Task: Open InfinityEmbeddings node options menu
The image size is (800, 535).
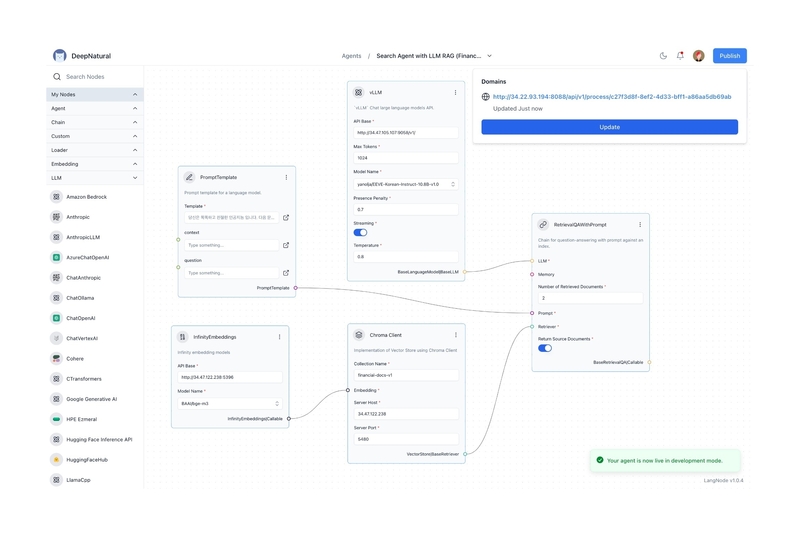Action: click(x=280, y=337)
